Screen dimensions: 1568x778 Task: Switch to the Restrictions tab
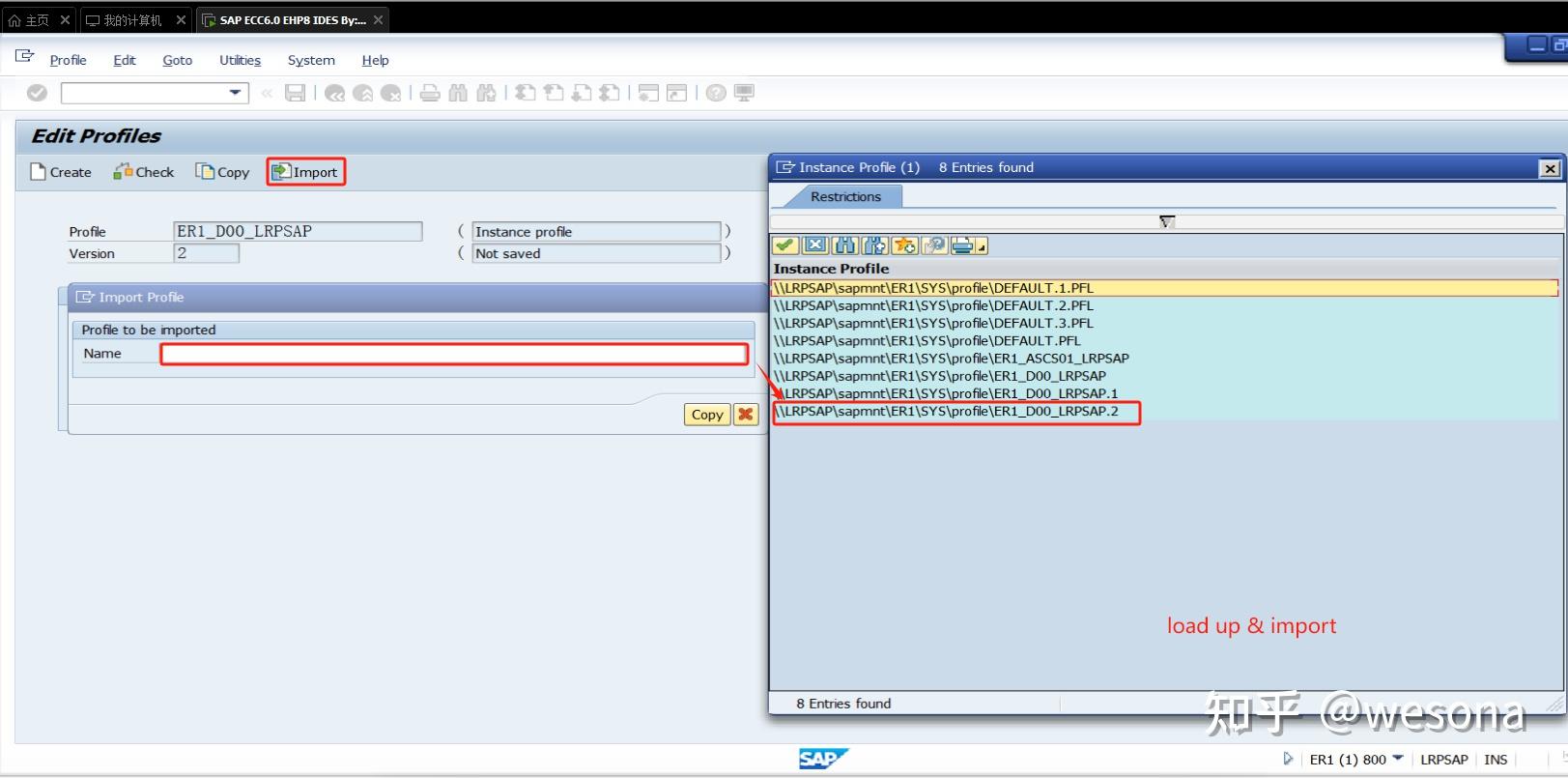(845, 196)
